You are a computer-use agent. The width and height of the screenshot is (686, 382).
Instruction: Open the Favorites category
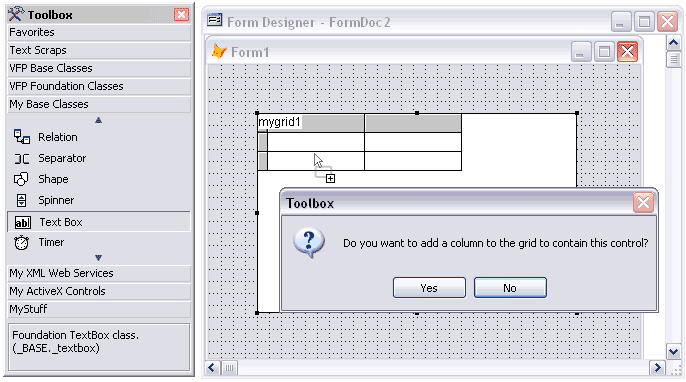coord(99,32)
